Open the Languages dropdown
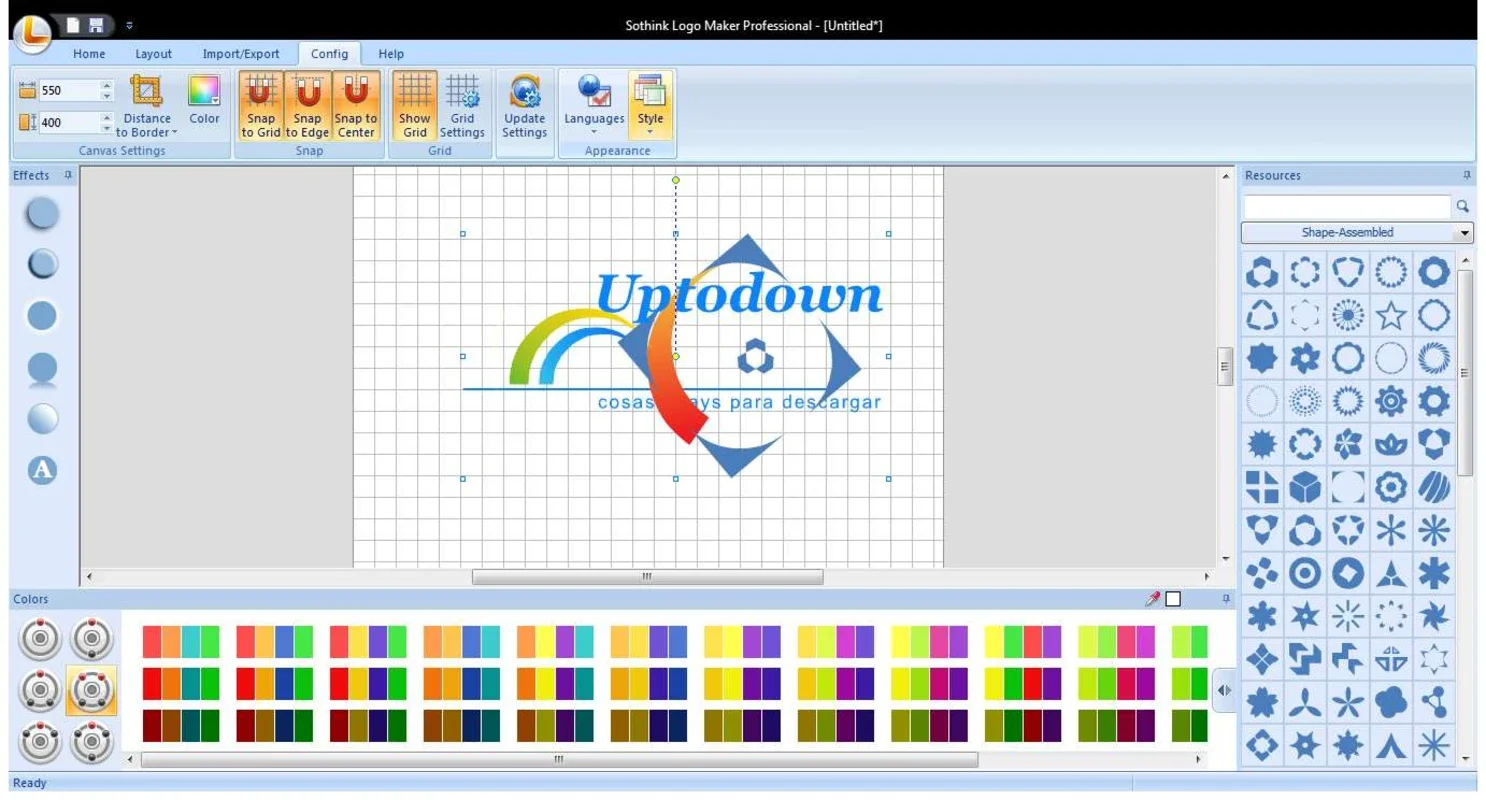This screenshot has width=1486, height=800. pyautogui.click(x=594, y=106)
